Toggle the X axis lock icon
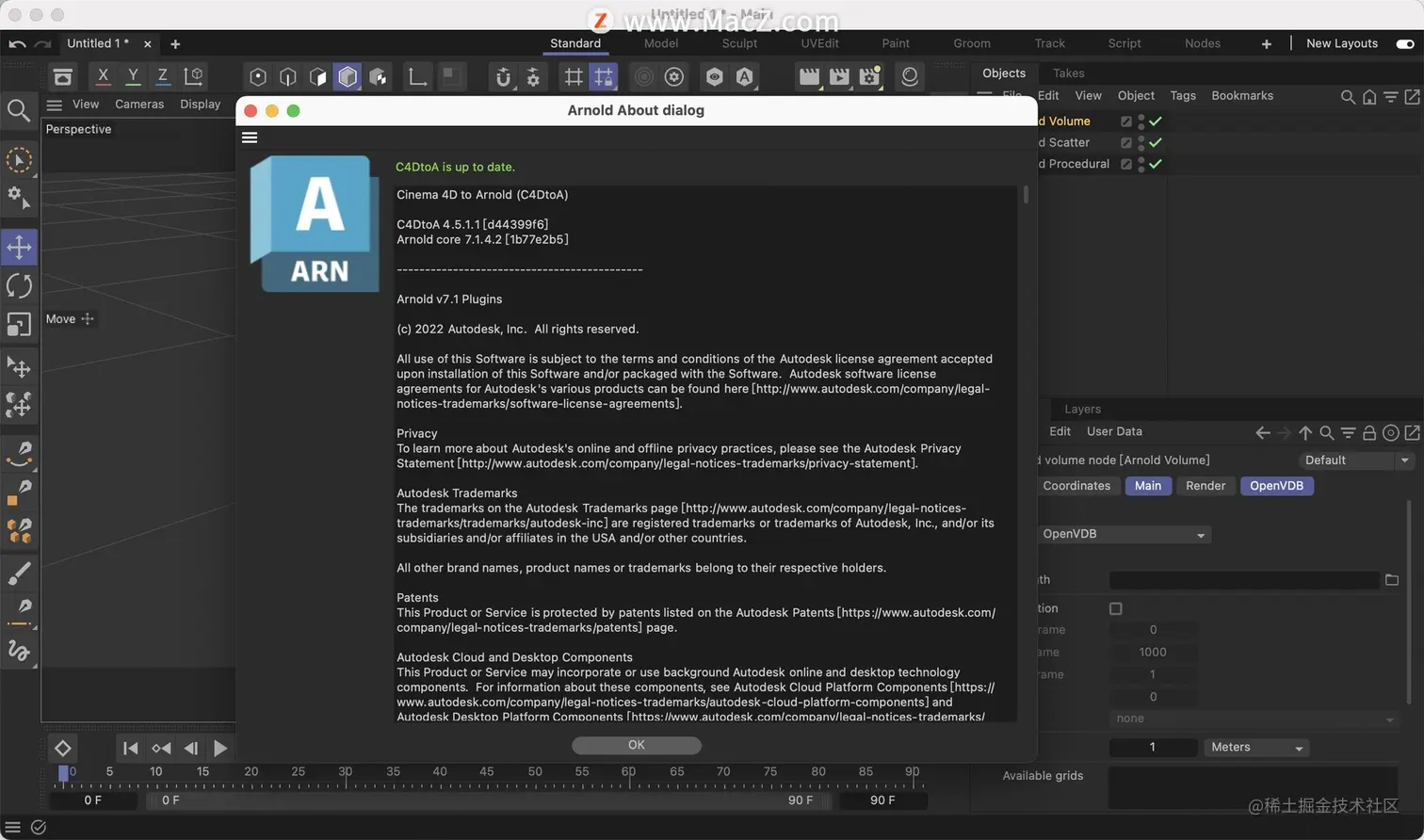Viewport: 1424px width, 840px height. 104,76
